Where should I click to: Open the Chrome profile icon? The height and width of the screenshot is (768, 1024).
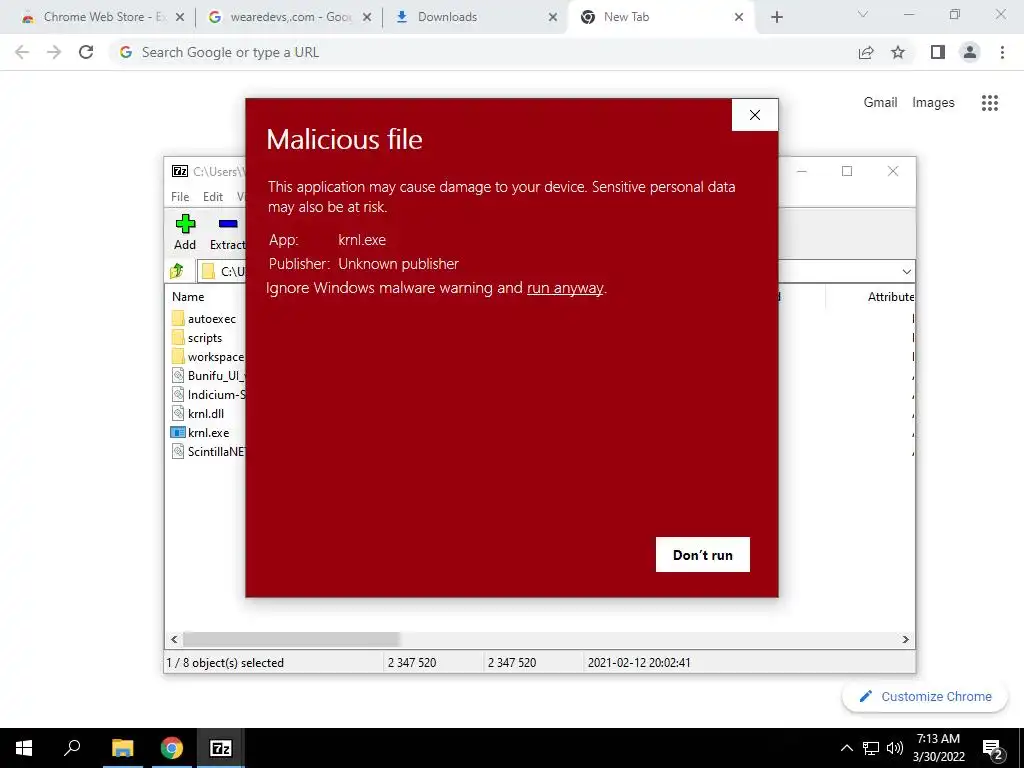point(970,52)
